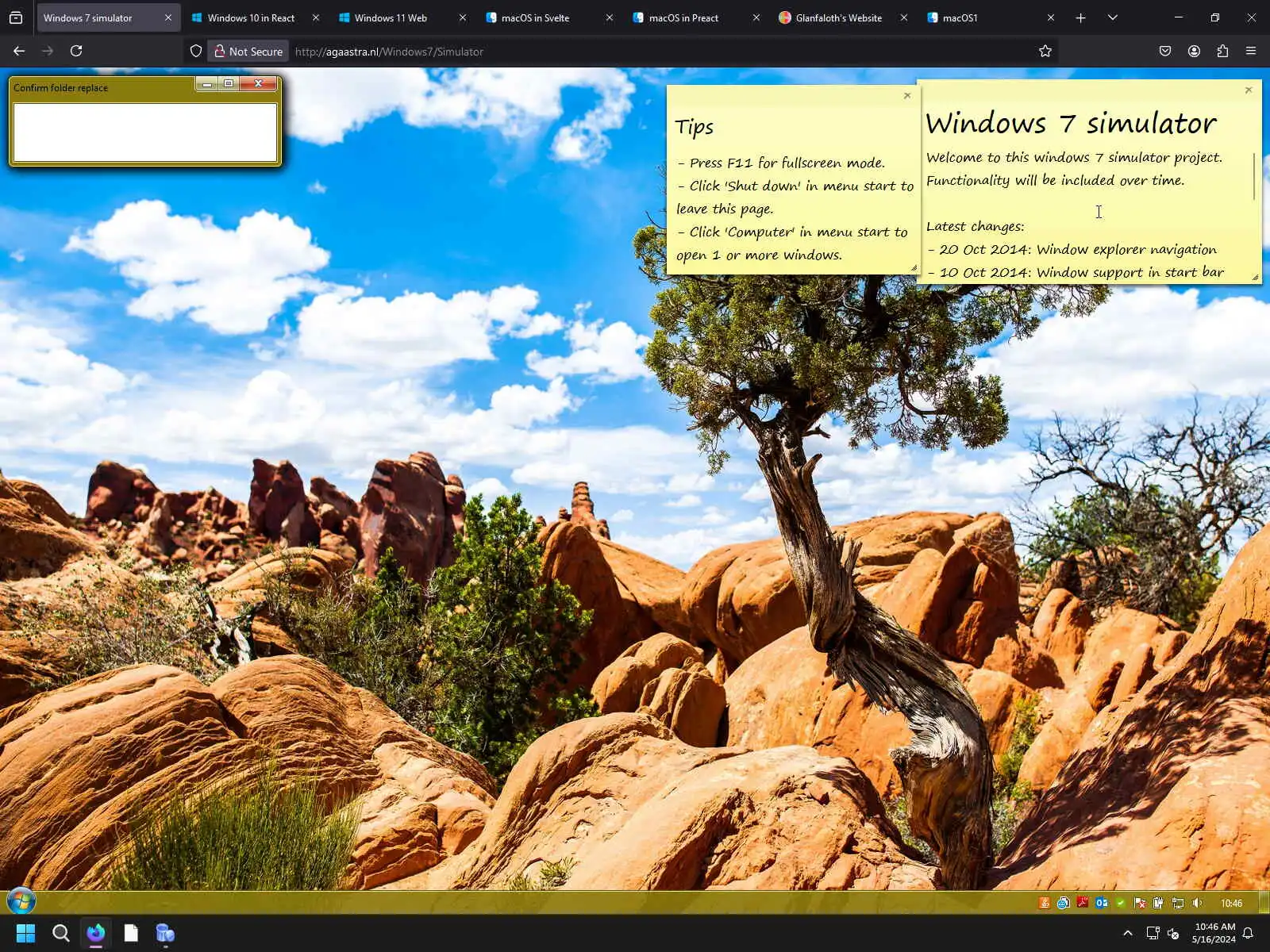
Task: Click '20 Oct 2014: Window explorer navigation' line
Action: pyautogui.click(x=1072, y=249)
